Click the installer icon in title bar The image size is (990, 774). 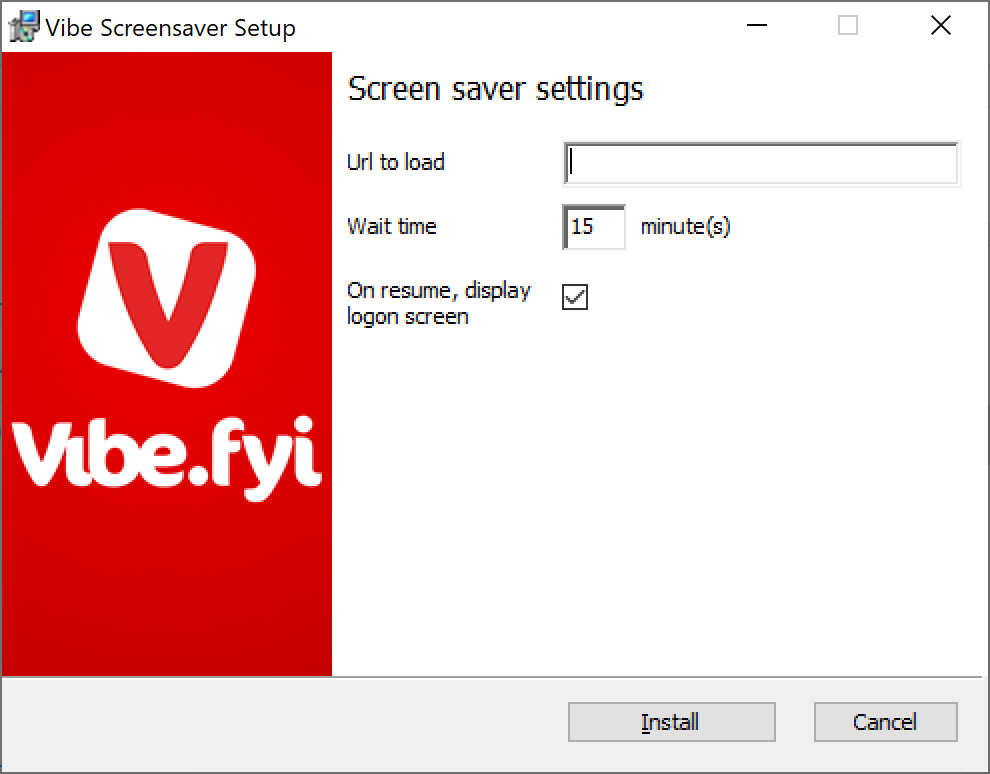(24, 27)
